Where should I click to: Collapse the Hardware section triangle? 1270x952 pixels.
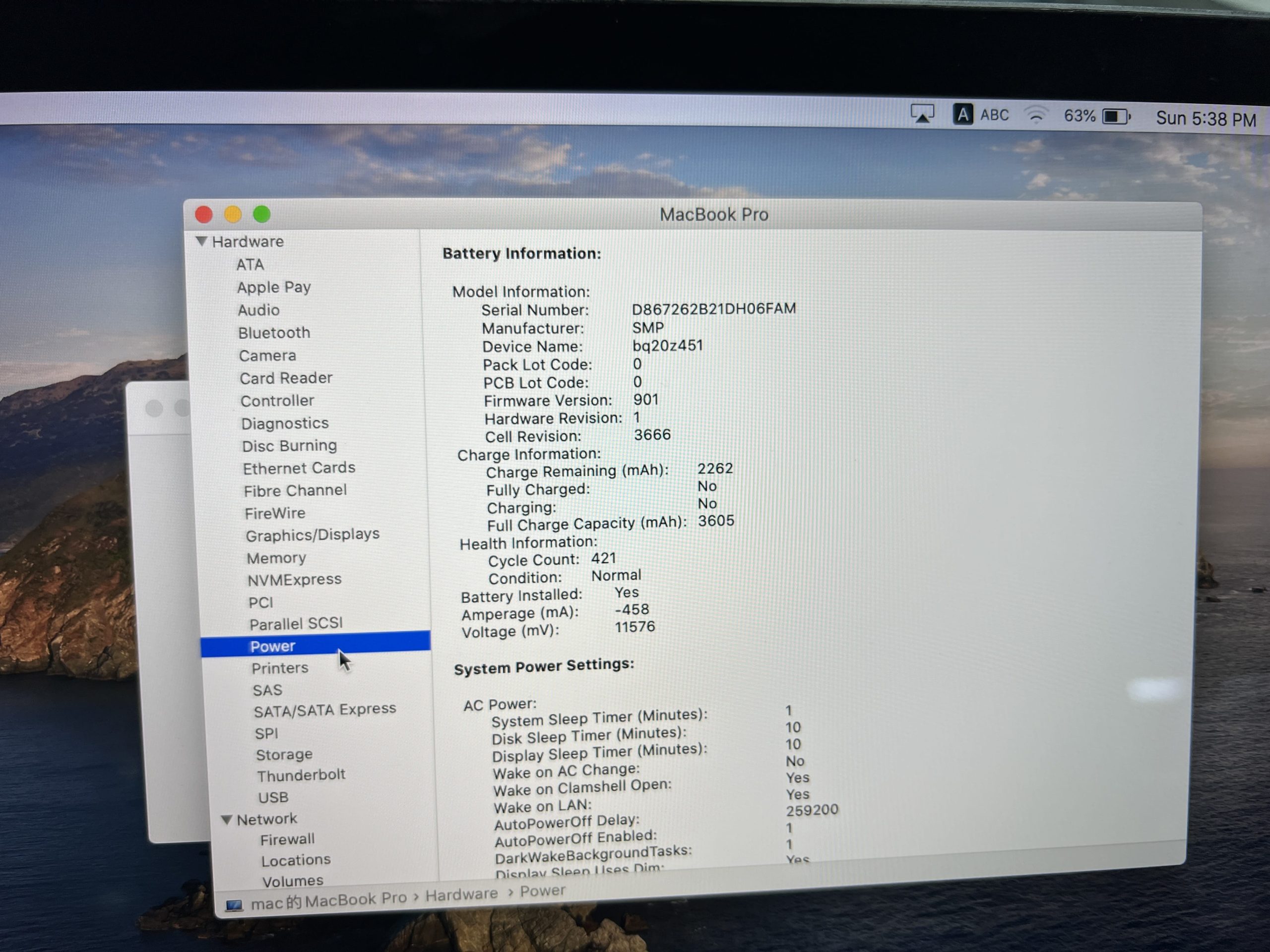tap(201, 241)
